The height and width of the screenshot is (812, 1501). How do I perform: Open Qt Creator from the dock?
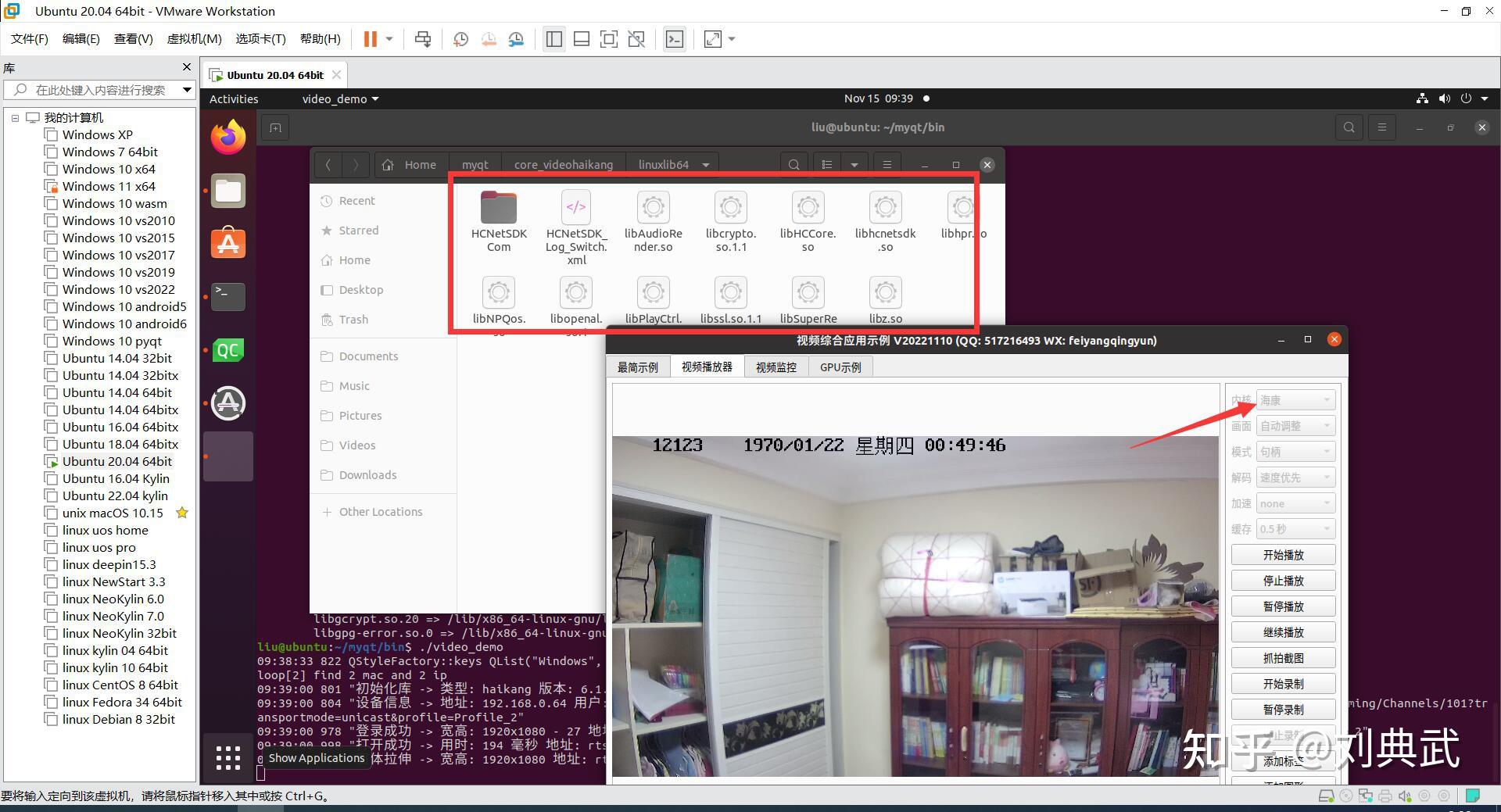pos(228,350)
